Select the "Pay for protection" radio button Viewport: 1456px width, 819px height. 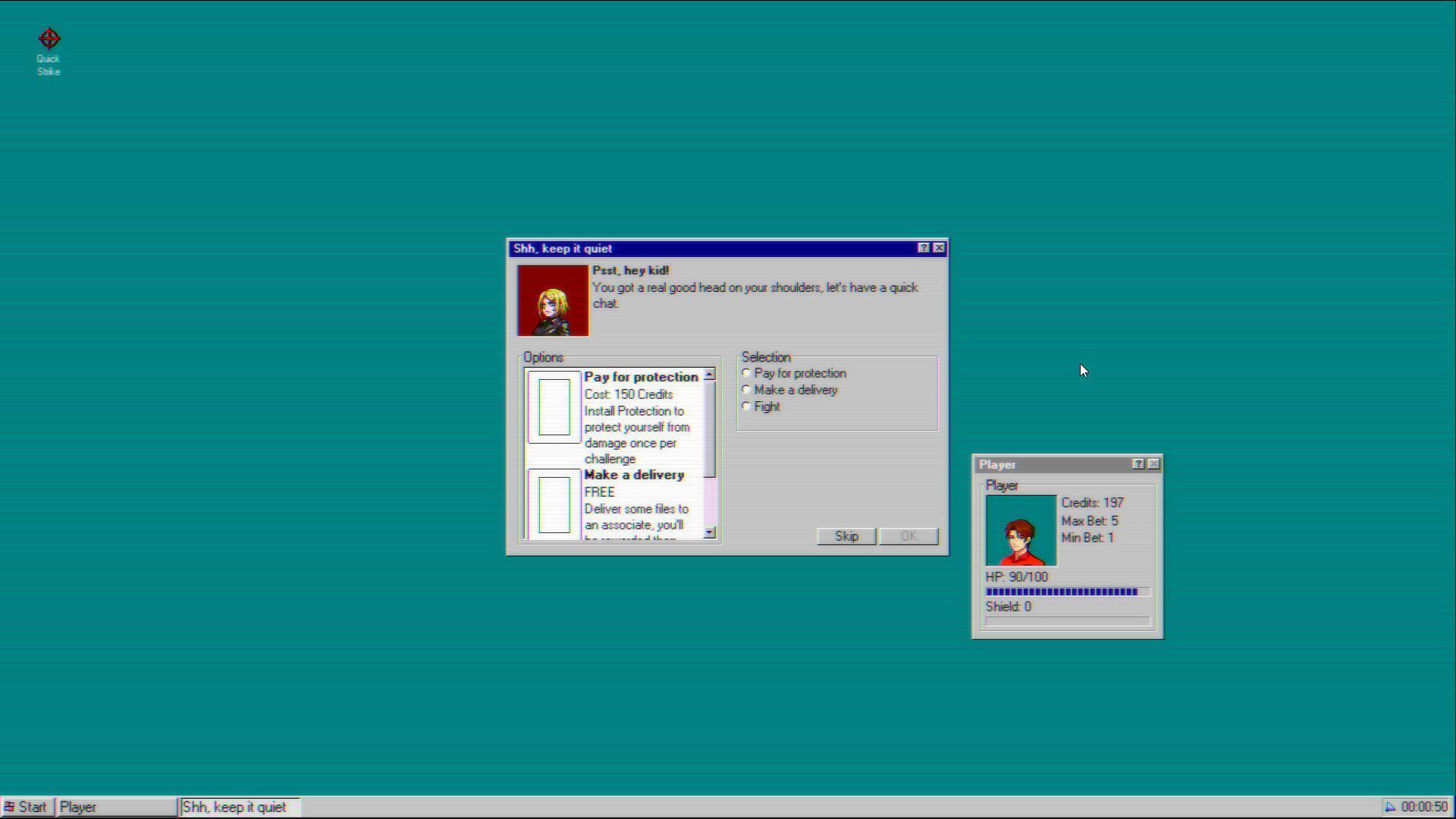pyautogui.click(x=746, y=372)
